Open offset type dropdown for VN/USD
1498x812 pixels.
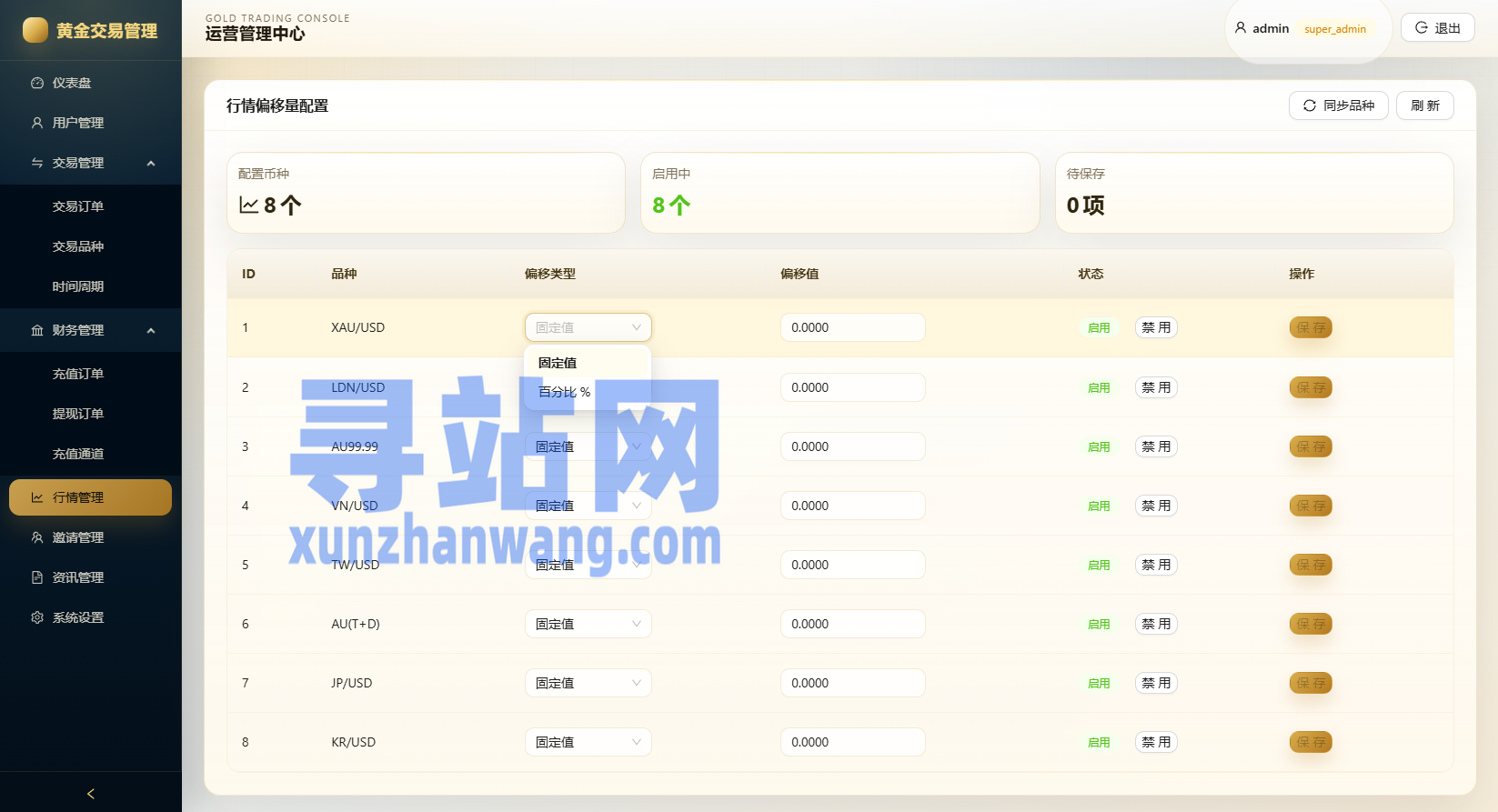point(588,506)
